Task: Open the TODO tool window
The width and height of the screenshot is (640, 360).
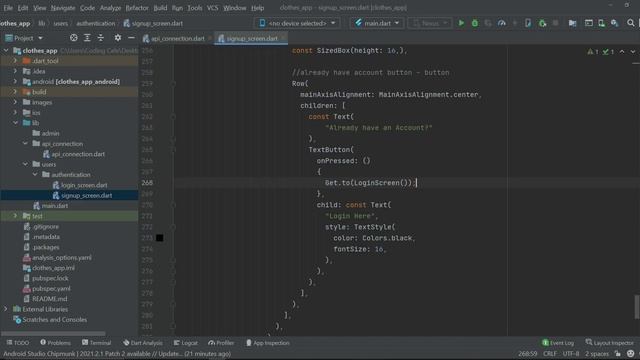Action: [x=18, y=343]
